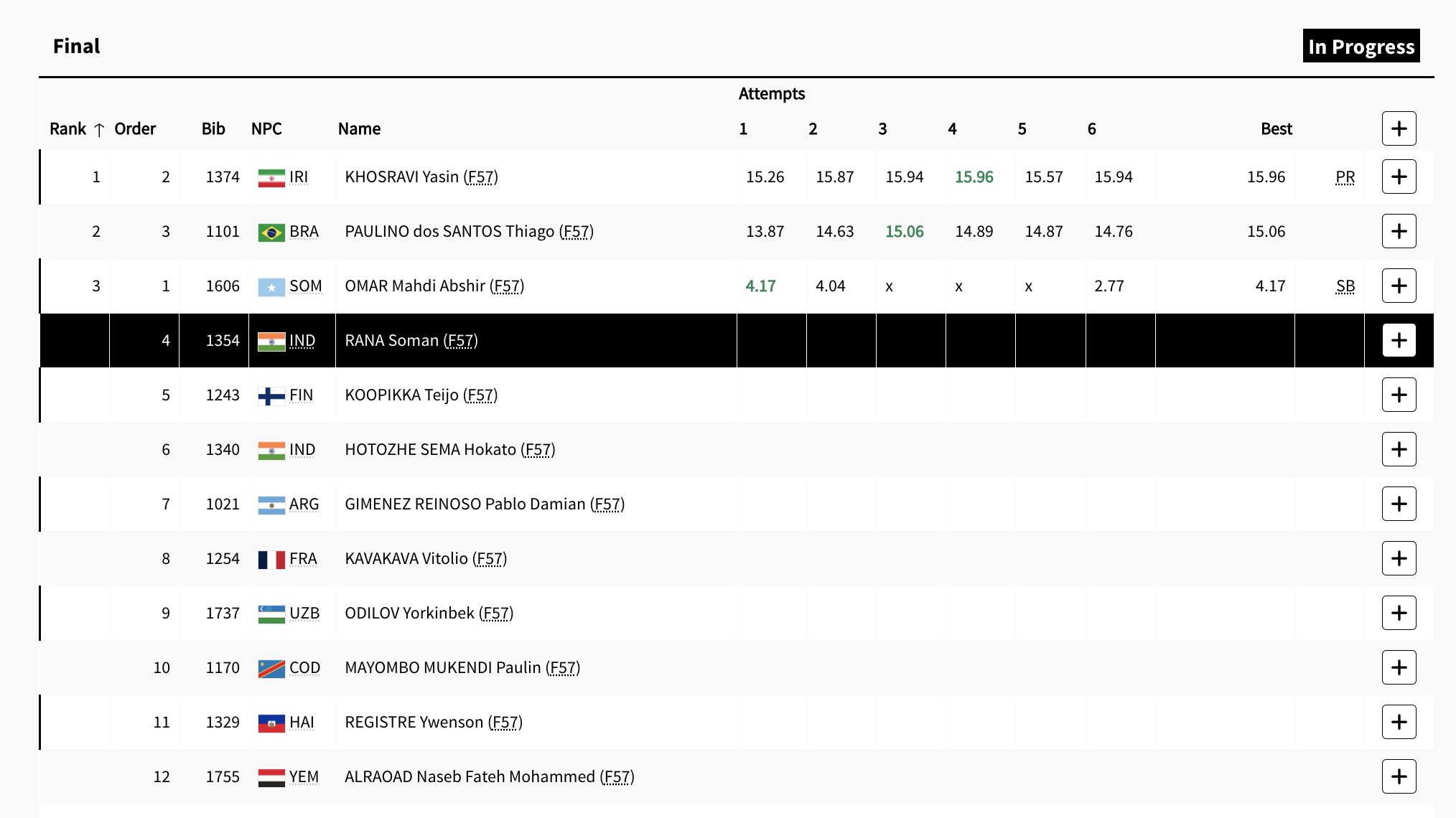Click the Iran flag icon
This screenshot has width=1456, height=818.
(271, 177)
